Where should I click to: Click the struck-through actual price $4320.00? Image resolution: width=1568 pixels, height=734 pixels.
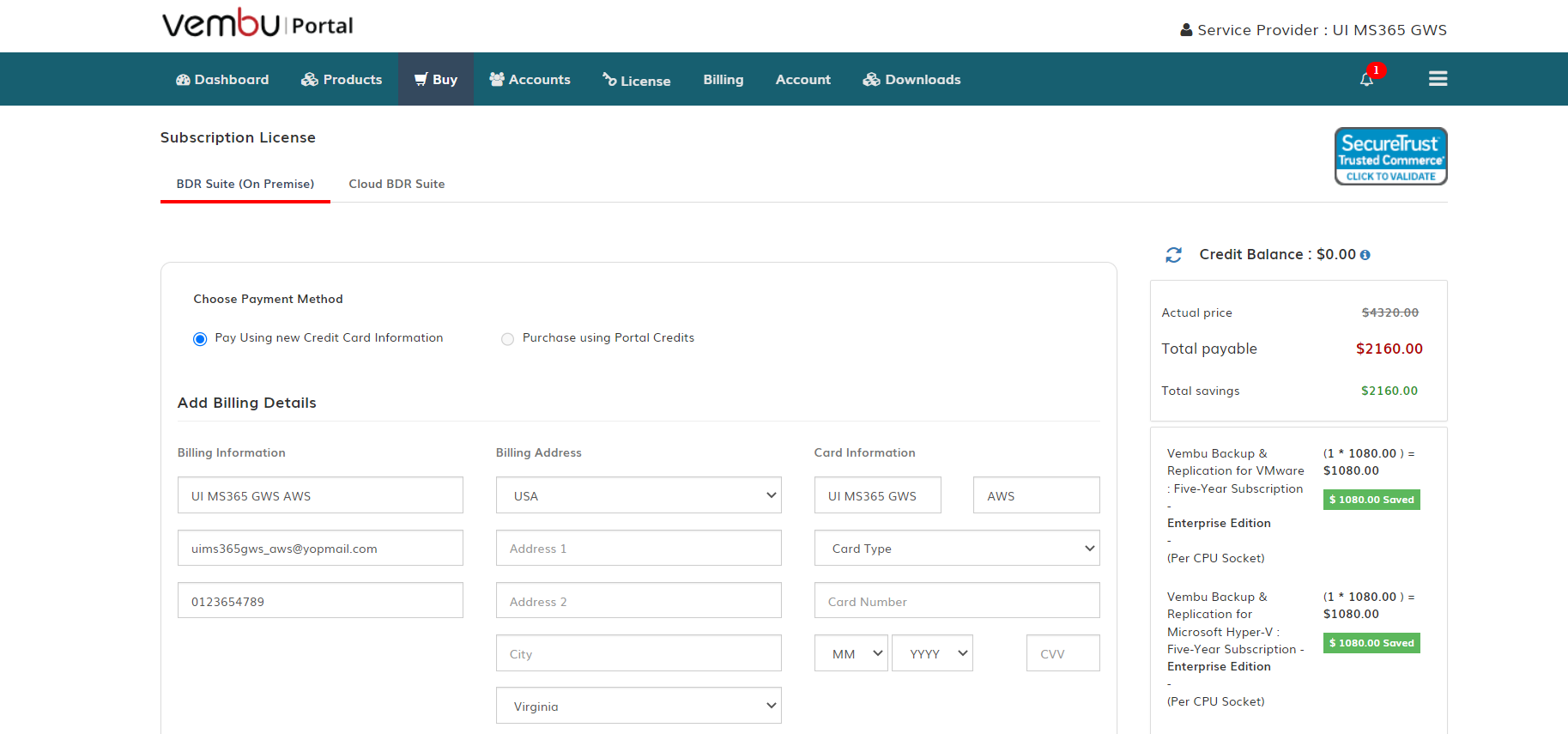(1389, 312)
